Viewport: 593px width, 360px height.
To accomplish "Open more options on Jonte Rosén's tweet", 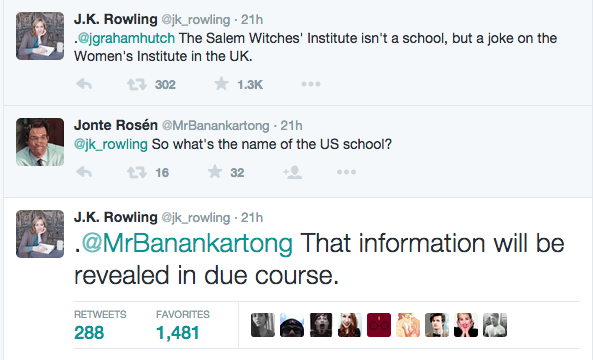I will (346, 172).
